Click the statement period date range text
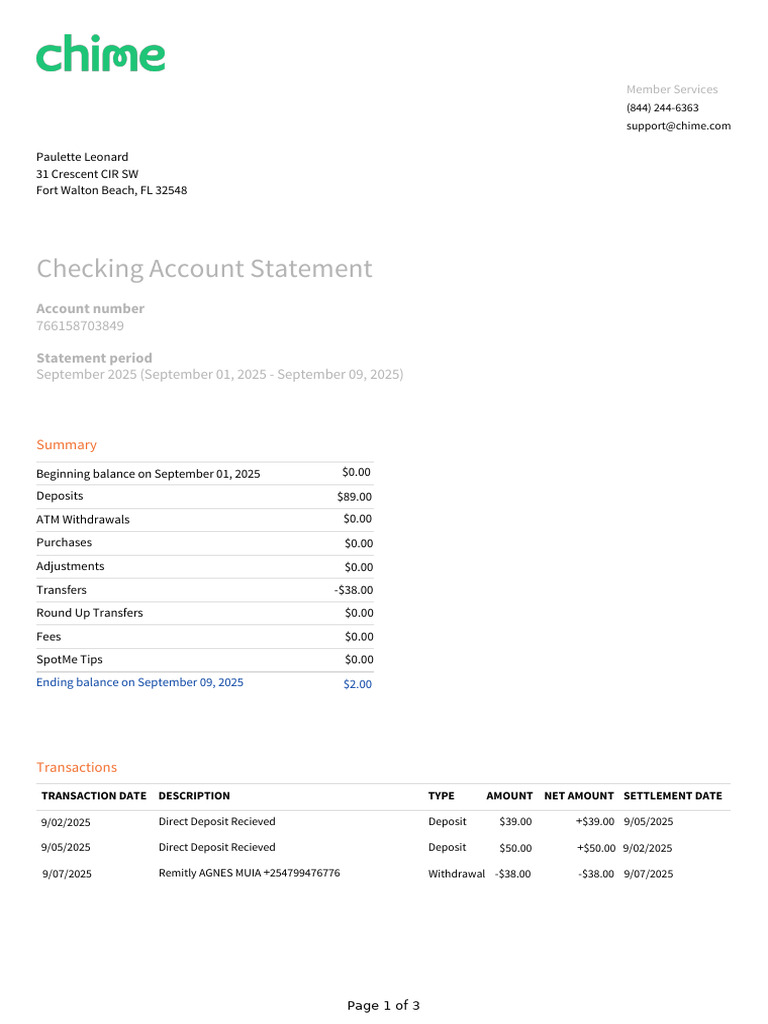The height and width of the screenshot is (1024, 768). click(219, 375)
